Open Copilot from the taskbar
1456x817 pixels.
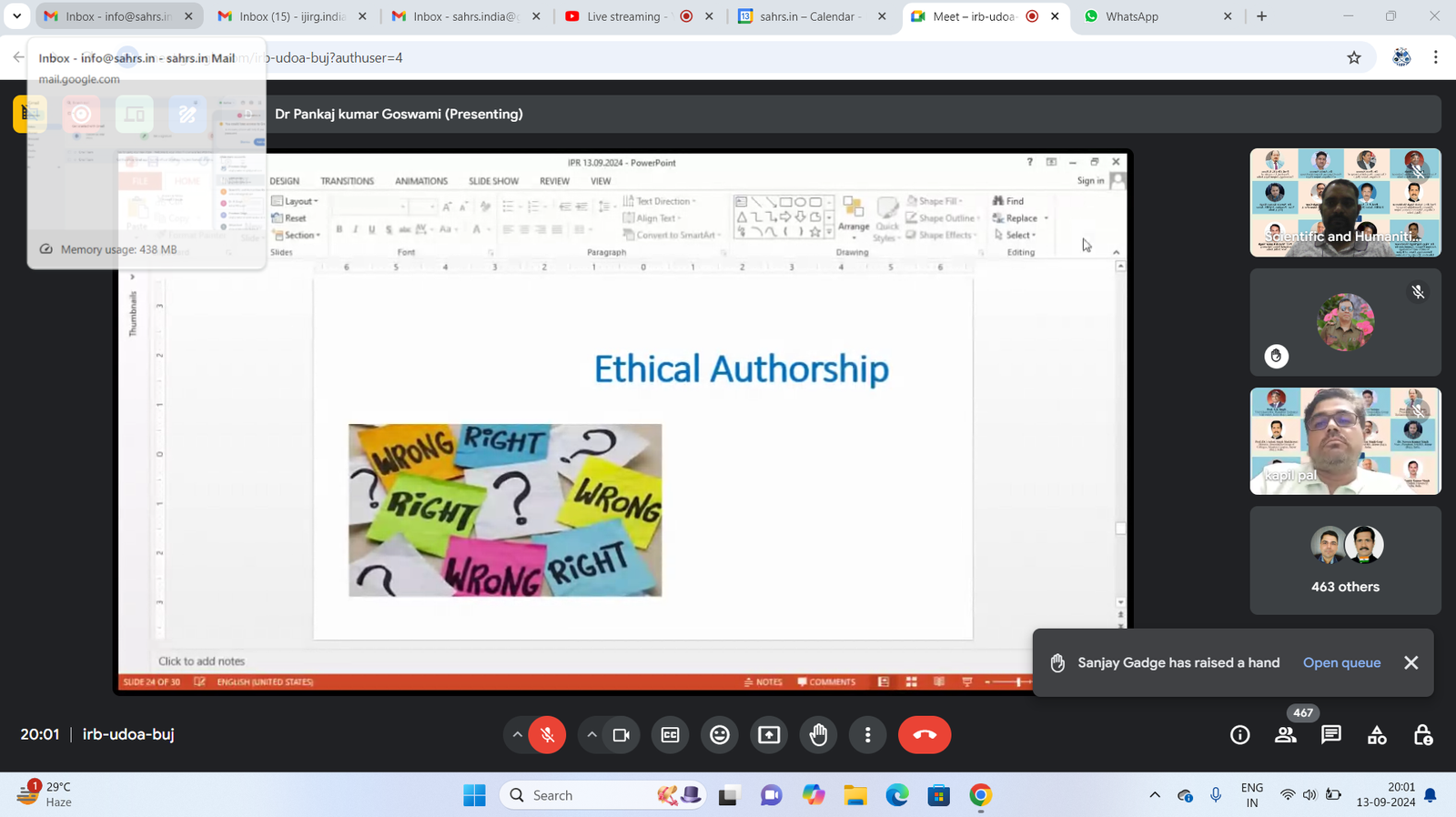[x=813, y=795]
